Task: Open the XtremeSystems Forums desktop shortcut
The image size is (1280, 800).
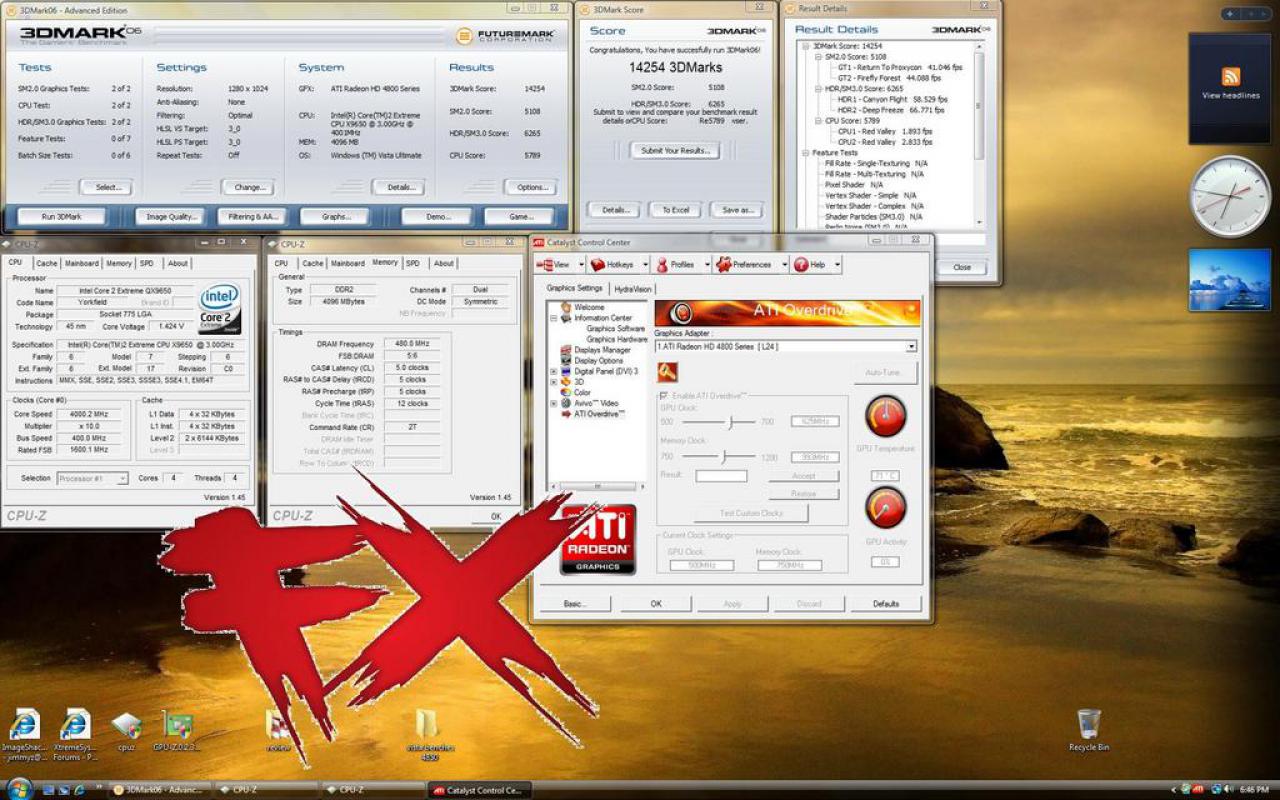Action: (75, 736)
